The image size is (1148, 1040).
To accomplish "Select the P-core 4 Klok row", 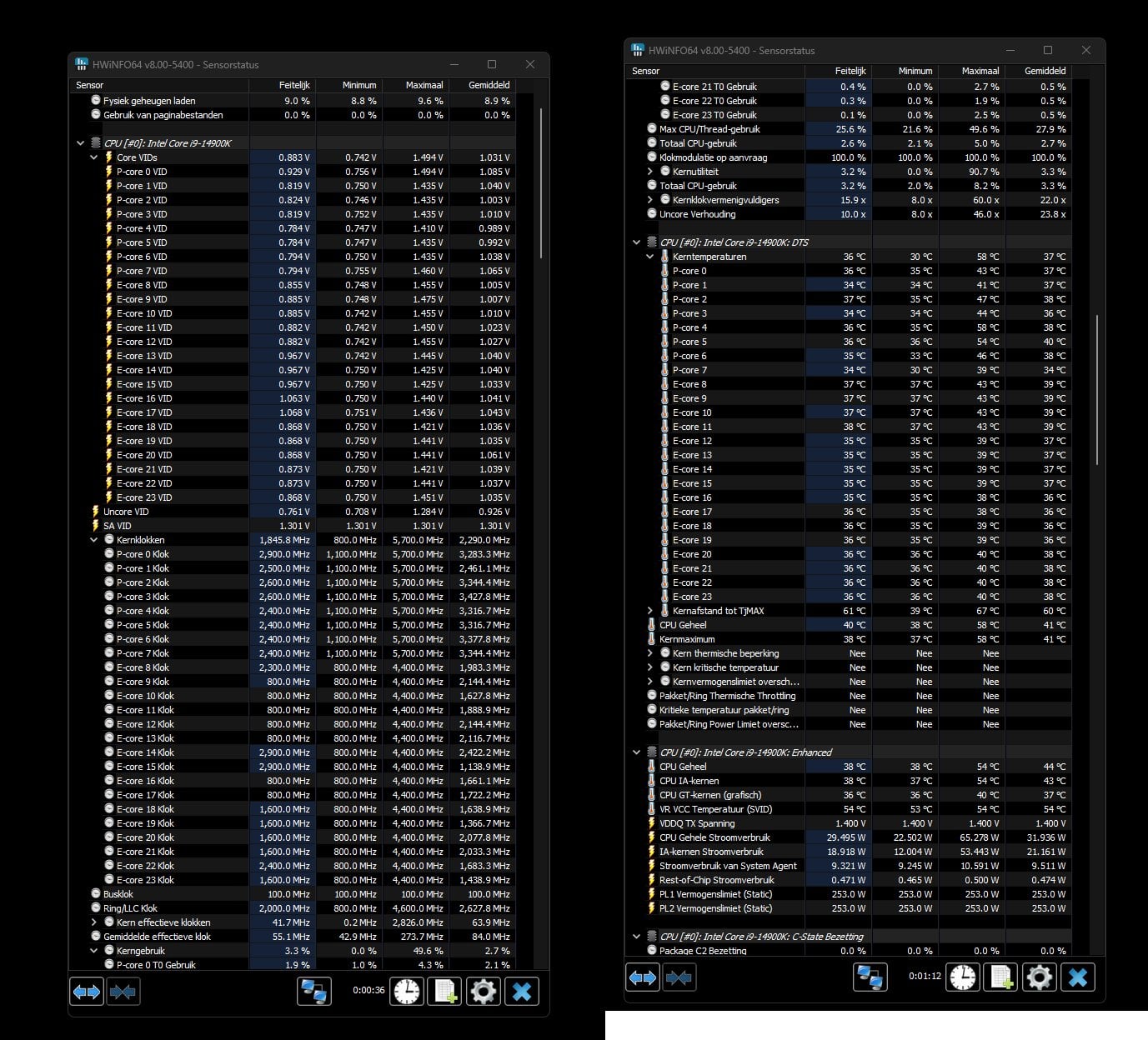I will click(x=293, y=611).
